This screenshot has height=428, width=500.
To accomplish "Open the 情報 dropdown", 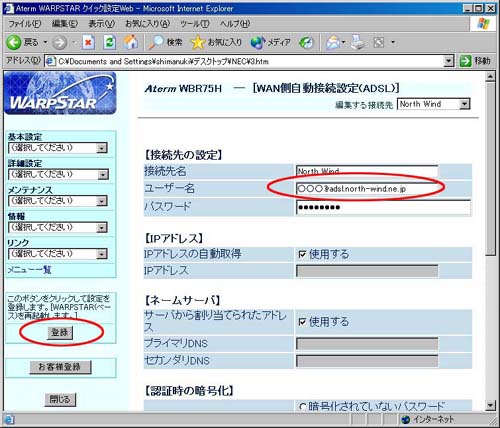I will (x=58, y=227).
